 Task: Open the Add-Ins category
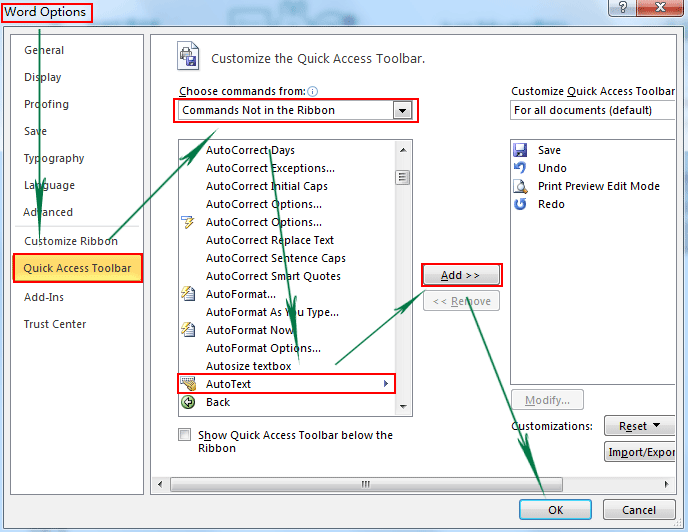[44, 297]
